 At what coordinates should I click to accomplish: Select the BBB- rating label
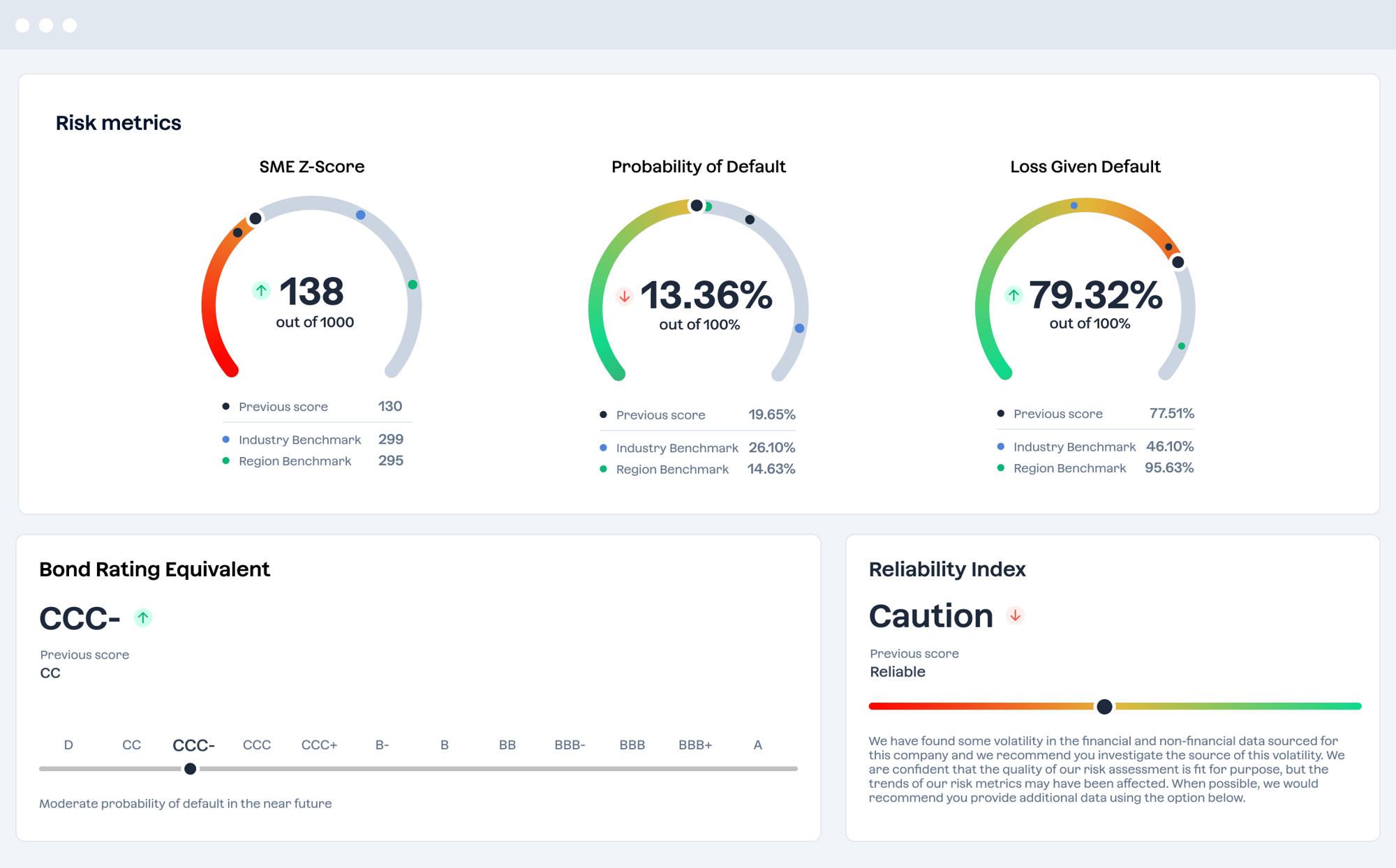570,745
